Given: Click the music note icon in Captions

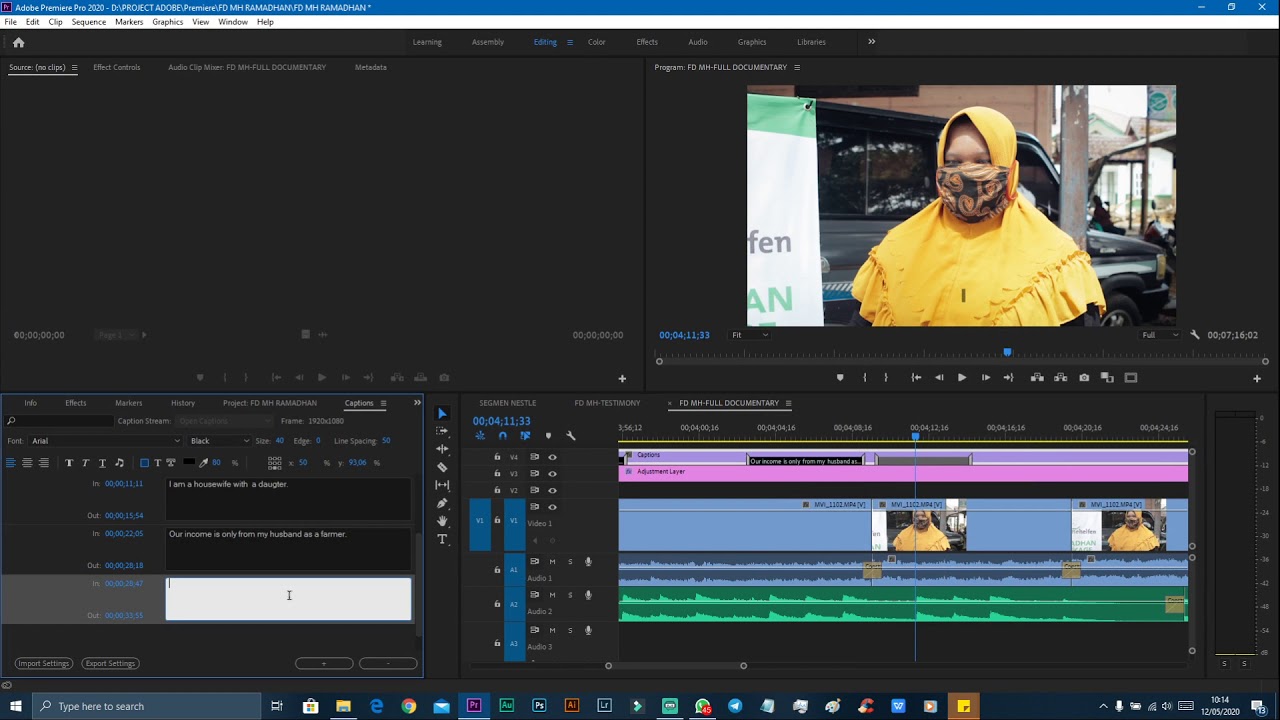Looking at the screenshot, I should pos(119,463).
